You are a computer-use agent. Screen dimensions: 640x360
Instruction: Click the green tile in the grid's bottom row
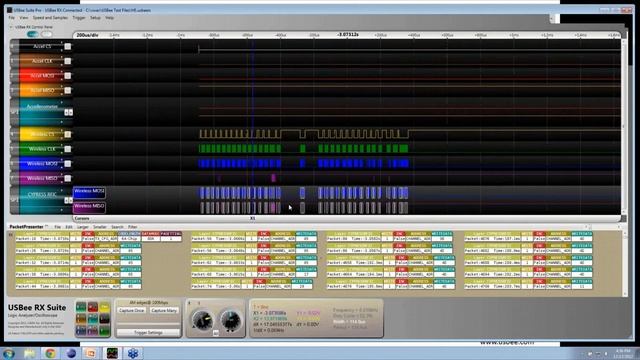pyautogui.click(x=104, y=331)
